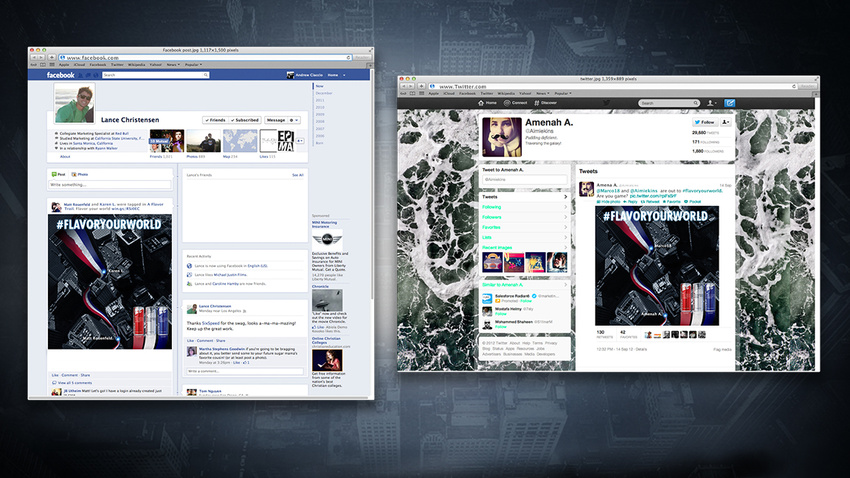Click the Red Bull workplace link
This screenshot has height=478, width=850.
121,133
